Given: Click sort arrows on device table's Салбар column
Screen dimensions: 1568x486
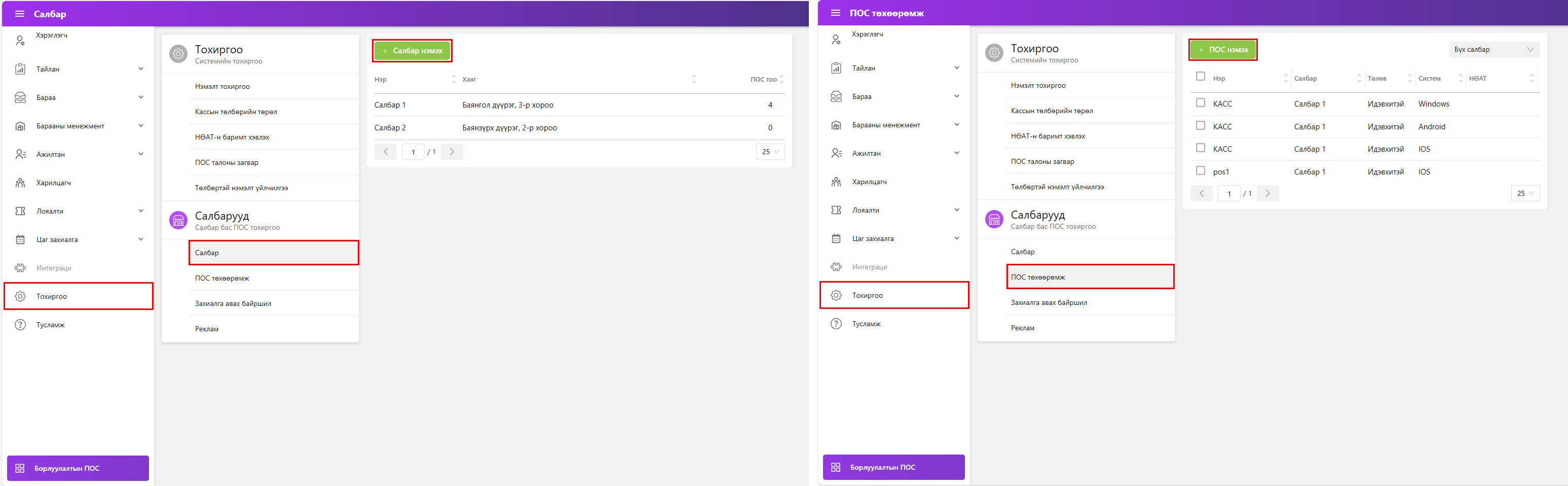Looking at the screenshot, I should 1359,79.
